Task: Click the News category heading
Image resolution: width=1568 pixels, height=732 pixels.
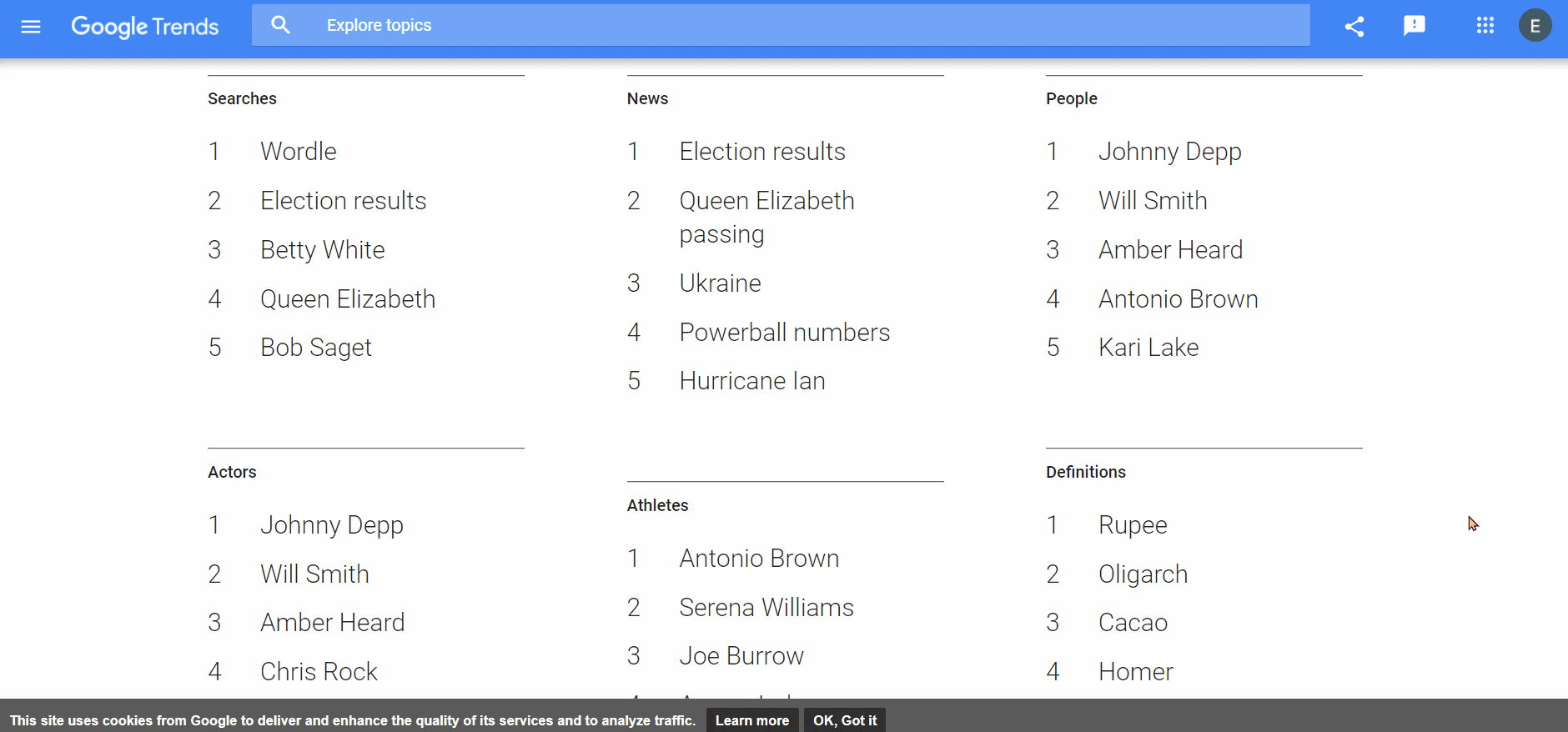Action: [x=647, y=98]
